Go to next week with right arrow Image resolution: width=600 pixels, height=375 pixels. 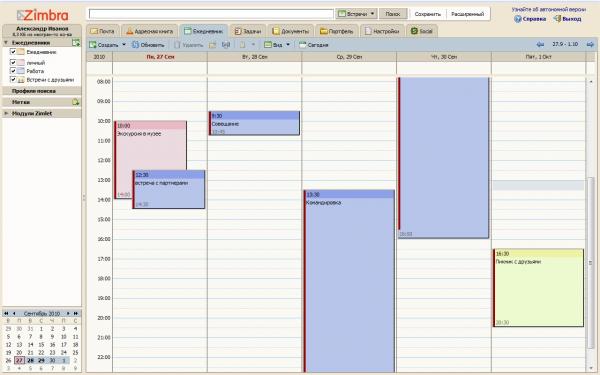(x=590, y=44)
